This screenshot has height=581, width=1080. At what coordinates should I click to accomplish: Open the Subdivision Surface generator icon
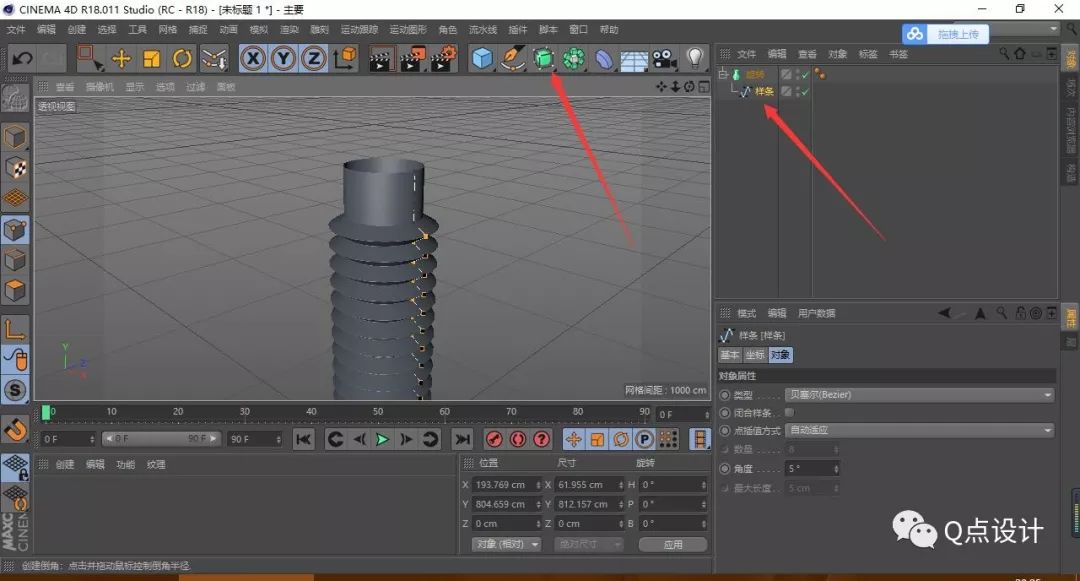coord(543,60)
